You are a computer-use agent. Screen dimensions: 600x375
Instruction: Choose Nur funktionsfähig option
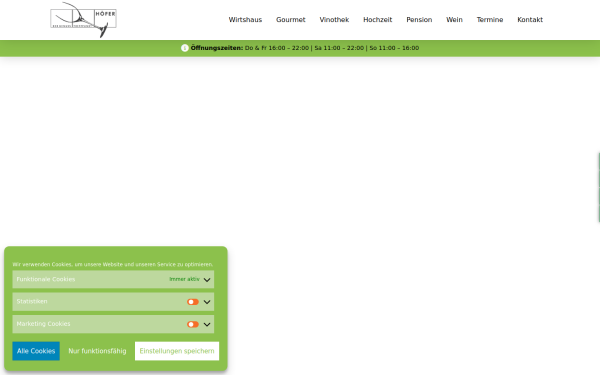click(97, 351)
